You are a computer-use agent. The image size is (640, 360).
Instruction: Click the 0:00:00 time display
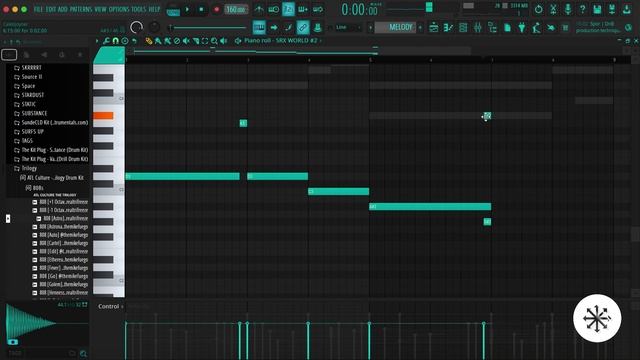point(360,9)
